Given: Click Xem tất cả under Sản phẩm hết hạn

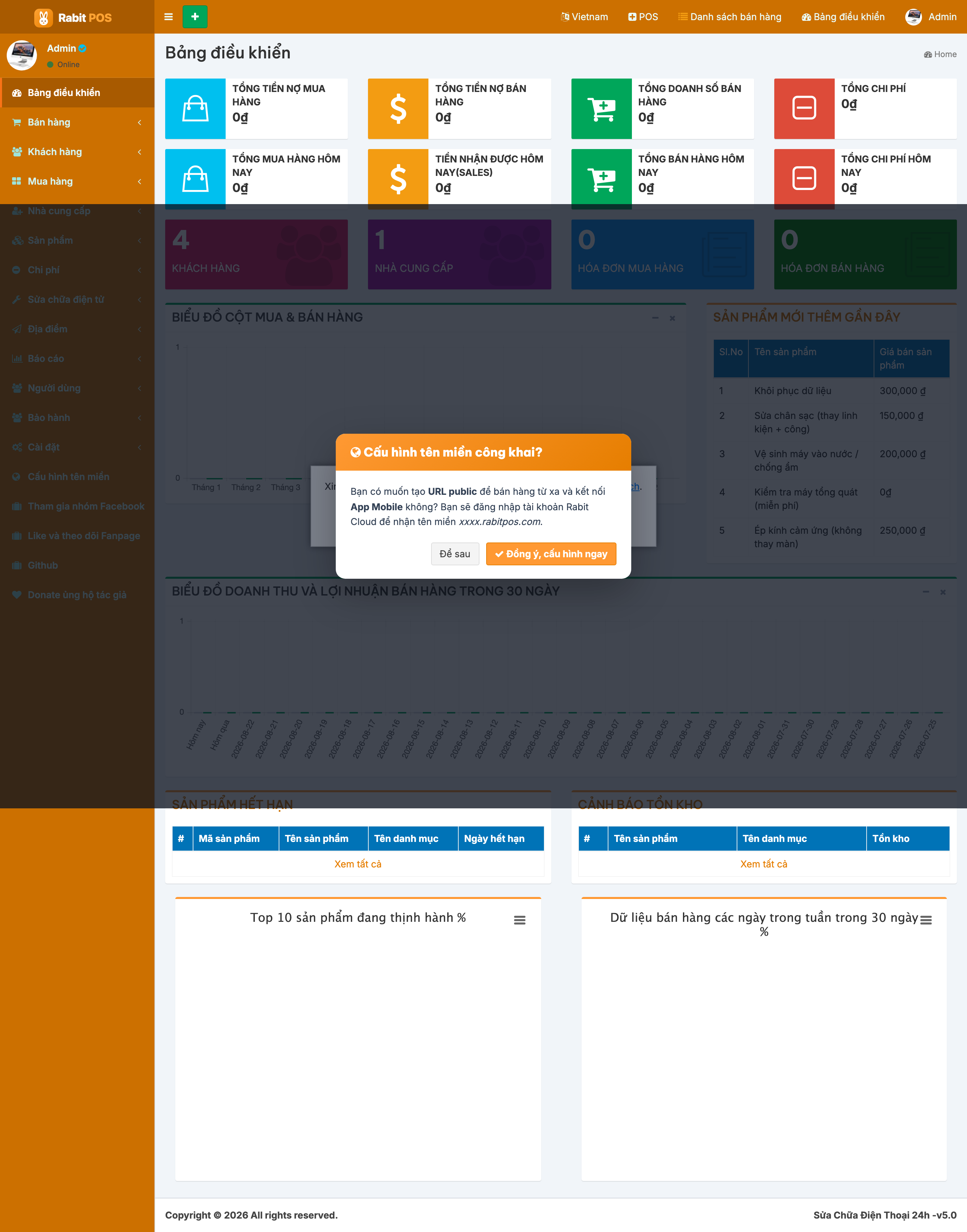Looking at the screenshot, I should click(x=358, y=864).
